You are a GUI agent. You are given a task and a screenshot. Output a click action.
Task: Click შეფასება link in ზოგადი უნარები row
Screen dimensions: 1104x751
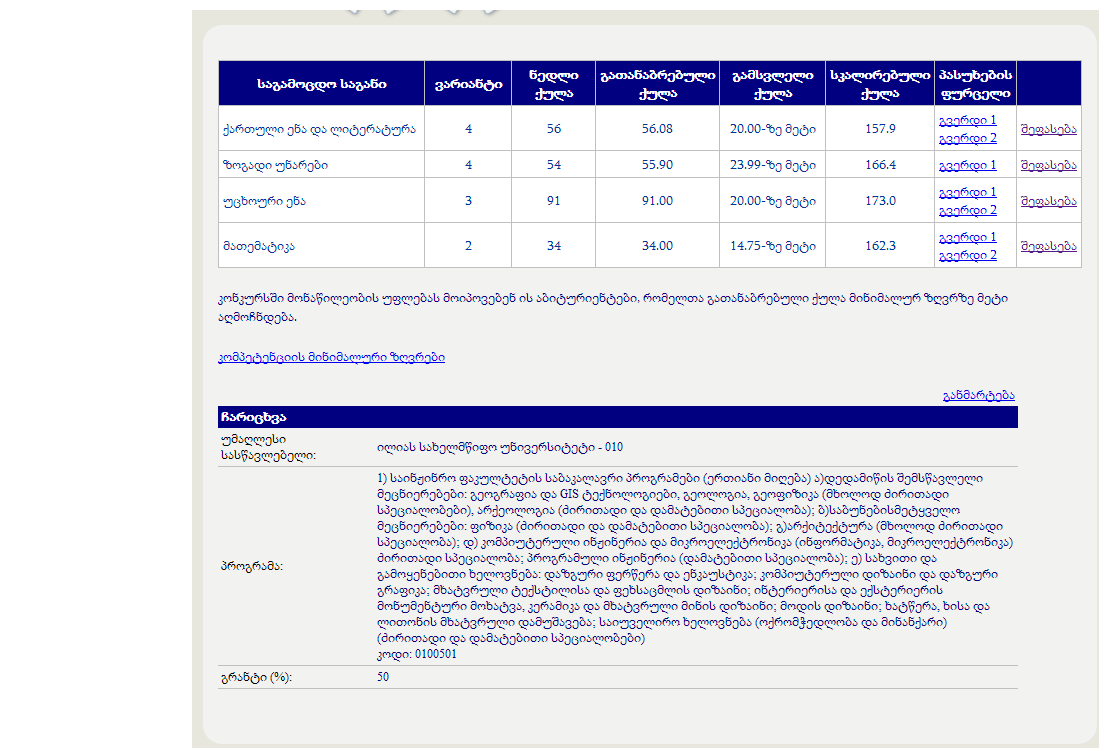coord(1048,165)
